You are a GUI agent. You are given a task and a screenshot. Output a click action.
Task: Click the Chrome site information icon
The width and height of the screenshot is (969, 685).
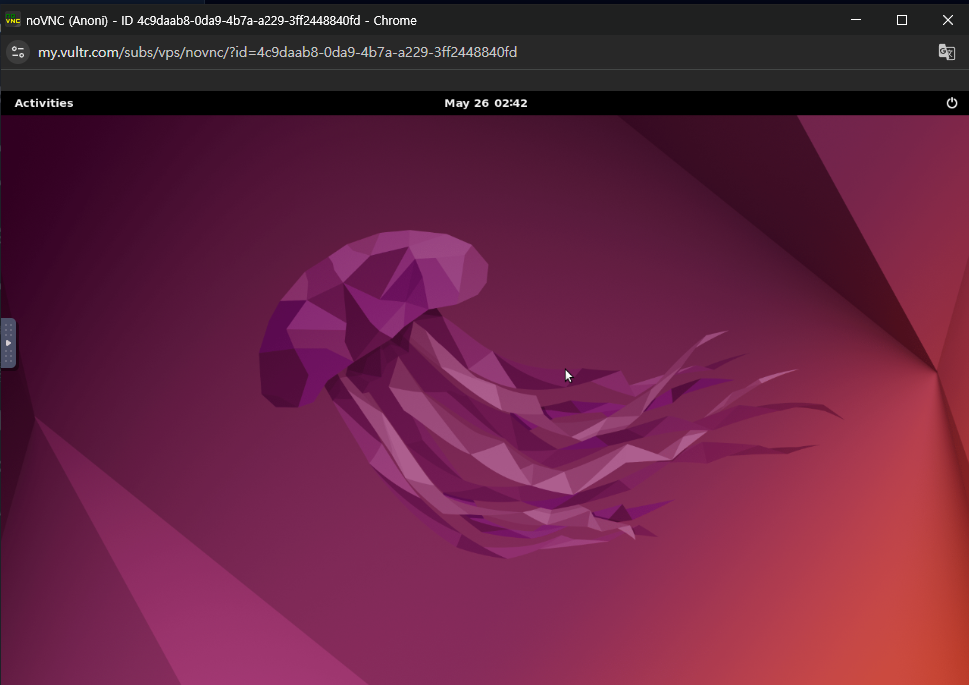18,53
